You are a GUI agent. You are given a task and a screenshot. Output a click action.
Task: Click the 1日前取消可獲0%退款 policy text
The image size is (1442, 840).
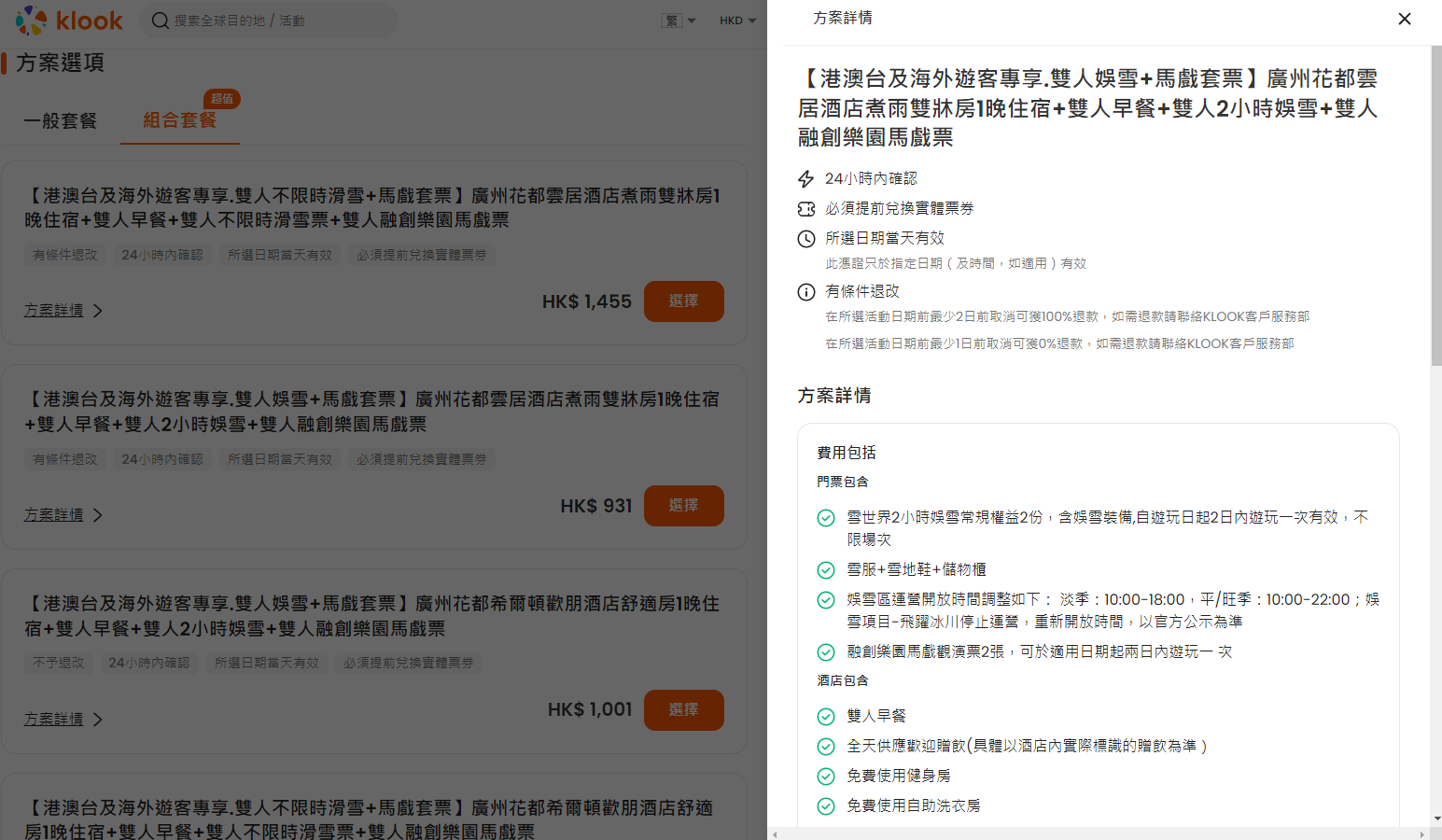pyautogui.click(x=1059, y=343)
